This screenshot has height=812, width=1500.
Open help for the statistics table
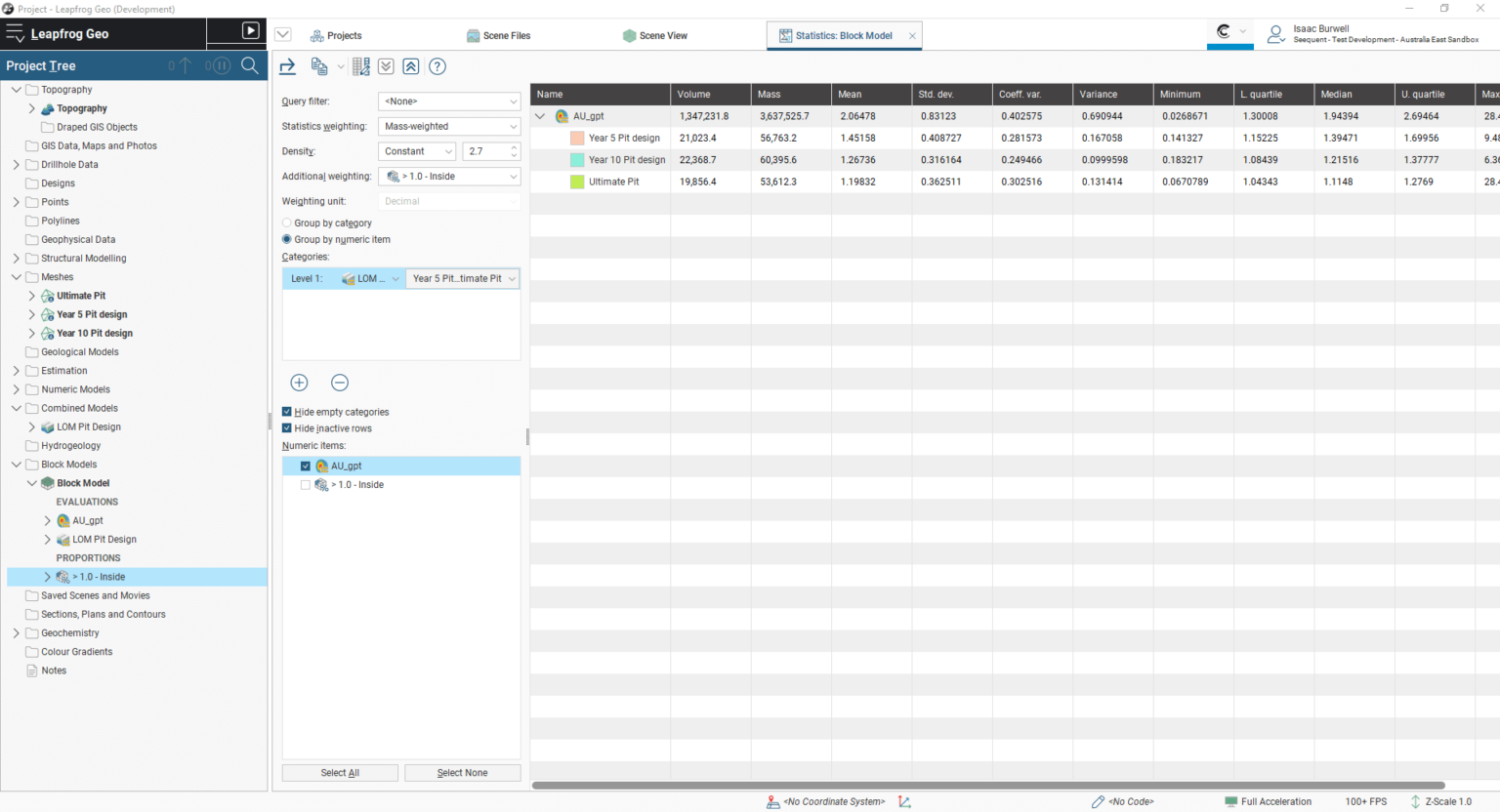(437, 66)
